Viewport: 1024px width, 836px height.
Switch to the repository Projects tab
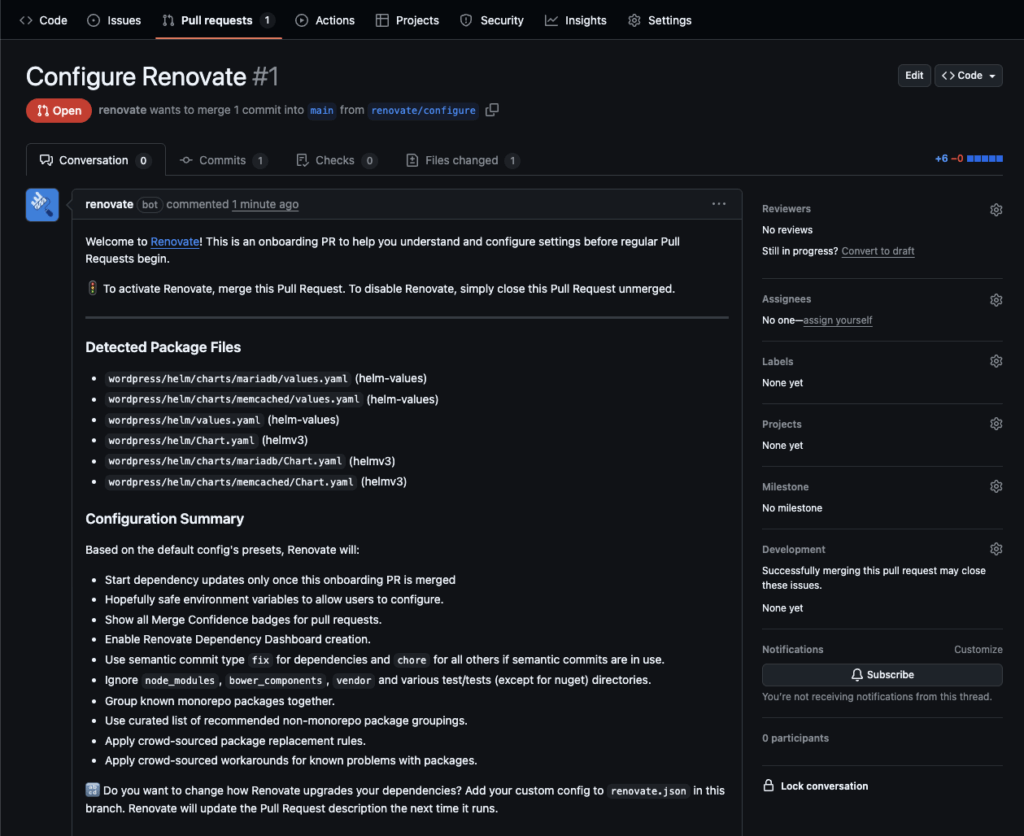tap(408, 20)
